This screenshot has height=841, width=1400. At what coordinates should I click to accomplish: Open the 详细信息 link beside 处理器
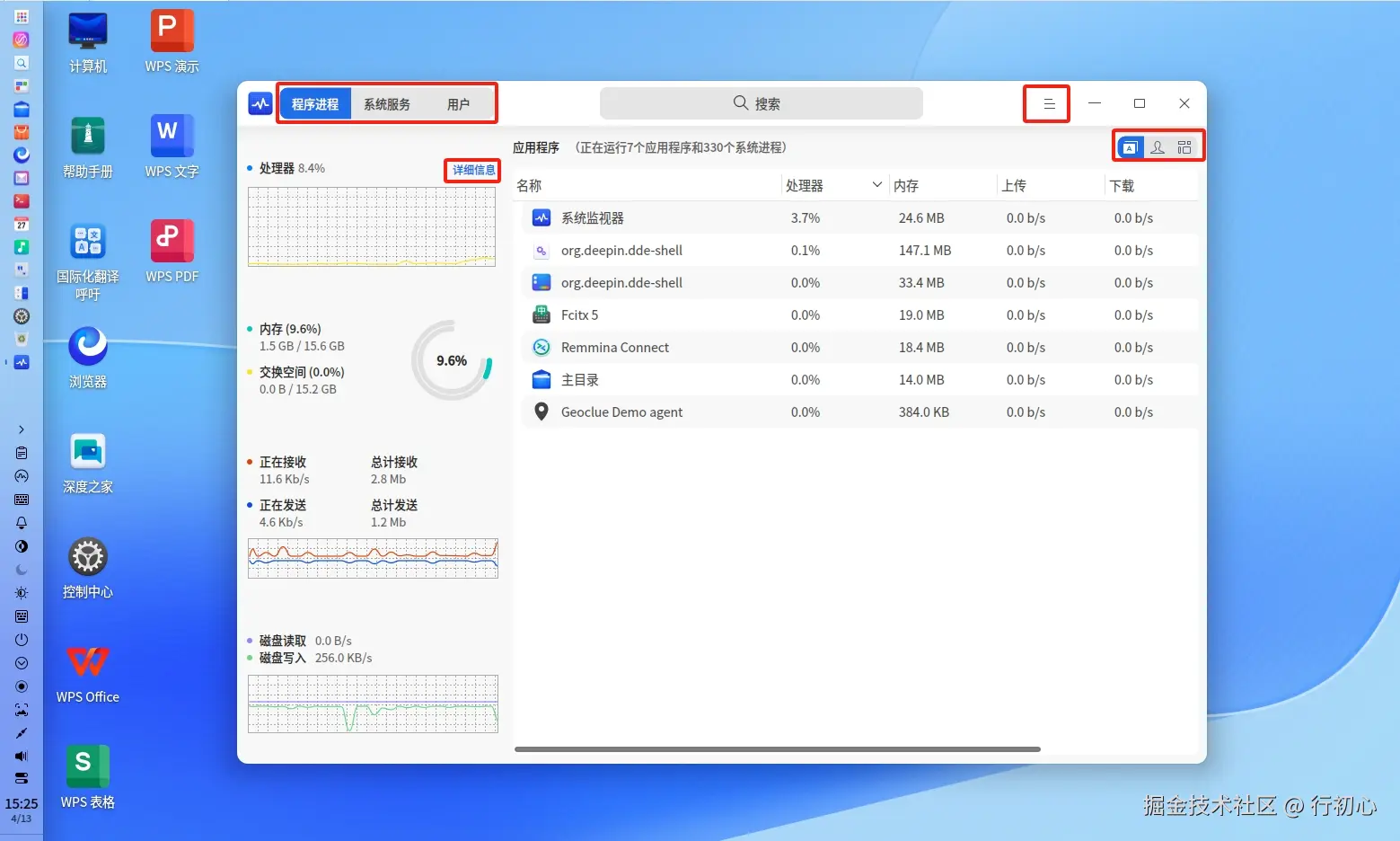click(x=473, y=170)
